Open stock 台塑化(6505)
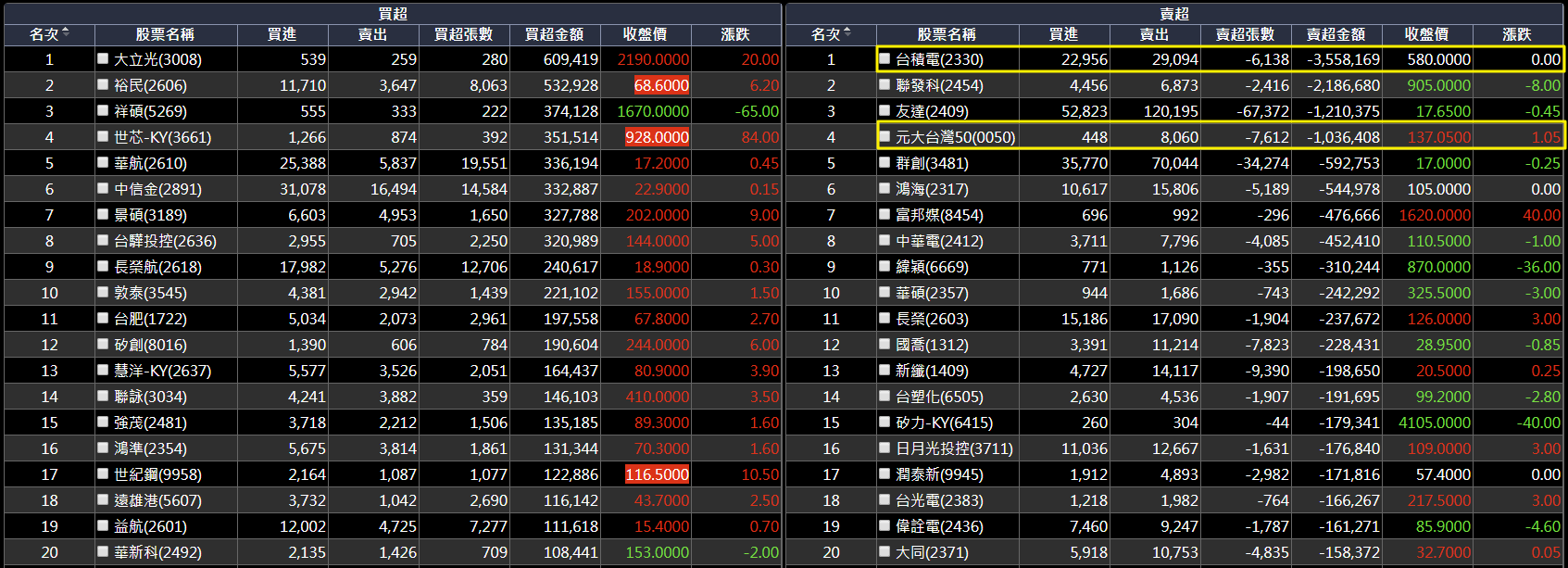Image resolution: width=1568 pixels, height=568 pixels. point(939,397)
